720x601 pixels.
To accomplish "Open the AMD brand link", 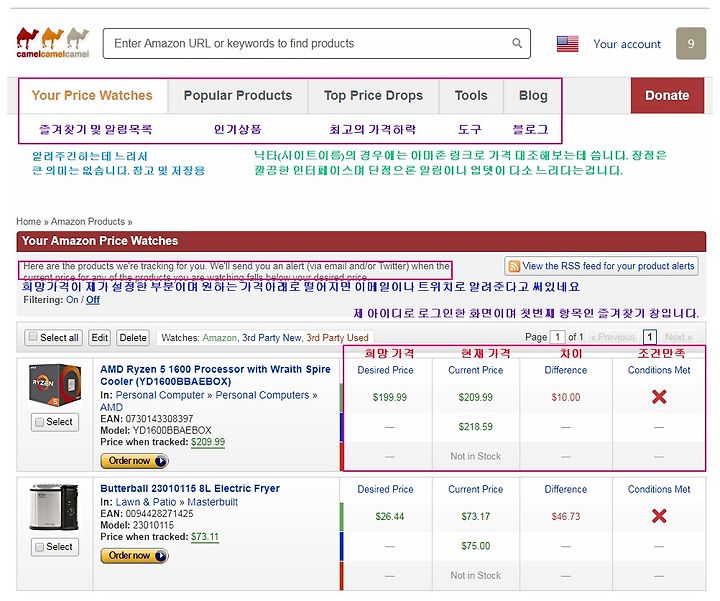I will click(111, 407).
